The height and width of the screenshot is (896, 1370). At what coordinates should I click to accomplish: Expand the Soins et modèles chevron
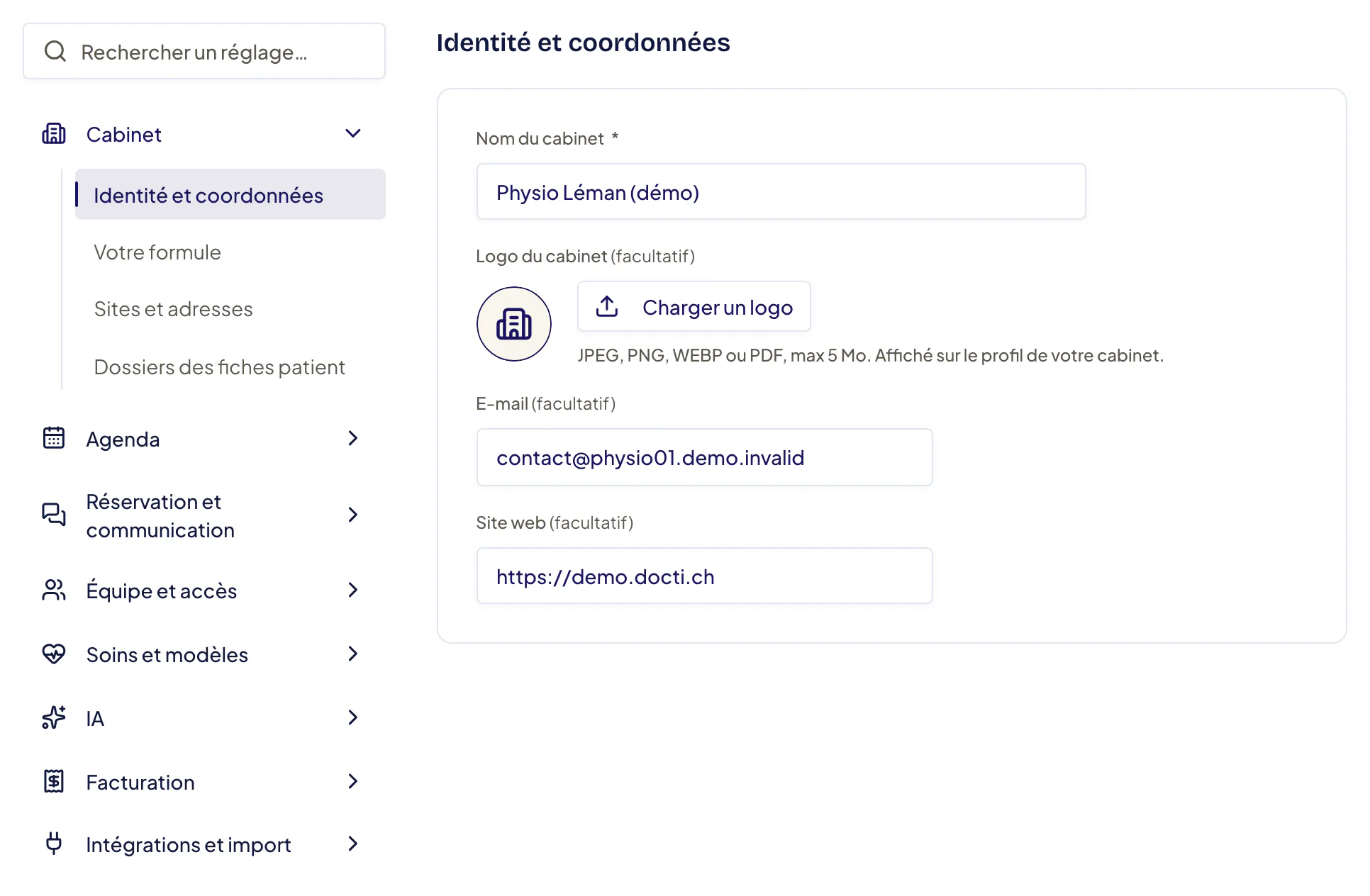(353, 654)
